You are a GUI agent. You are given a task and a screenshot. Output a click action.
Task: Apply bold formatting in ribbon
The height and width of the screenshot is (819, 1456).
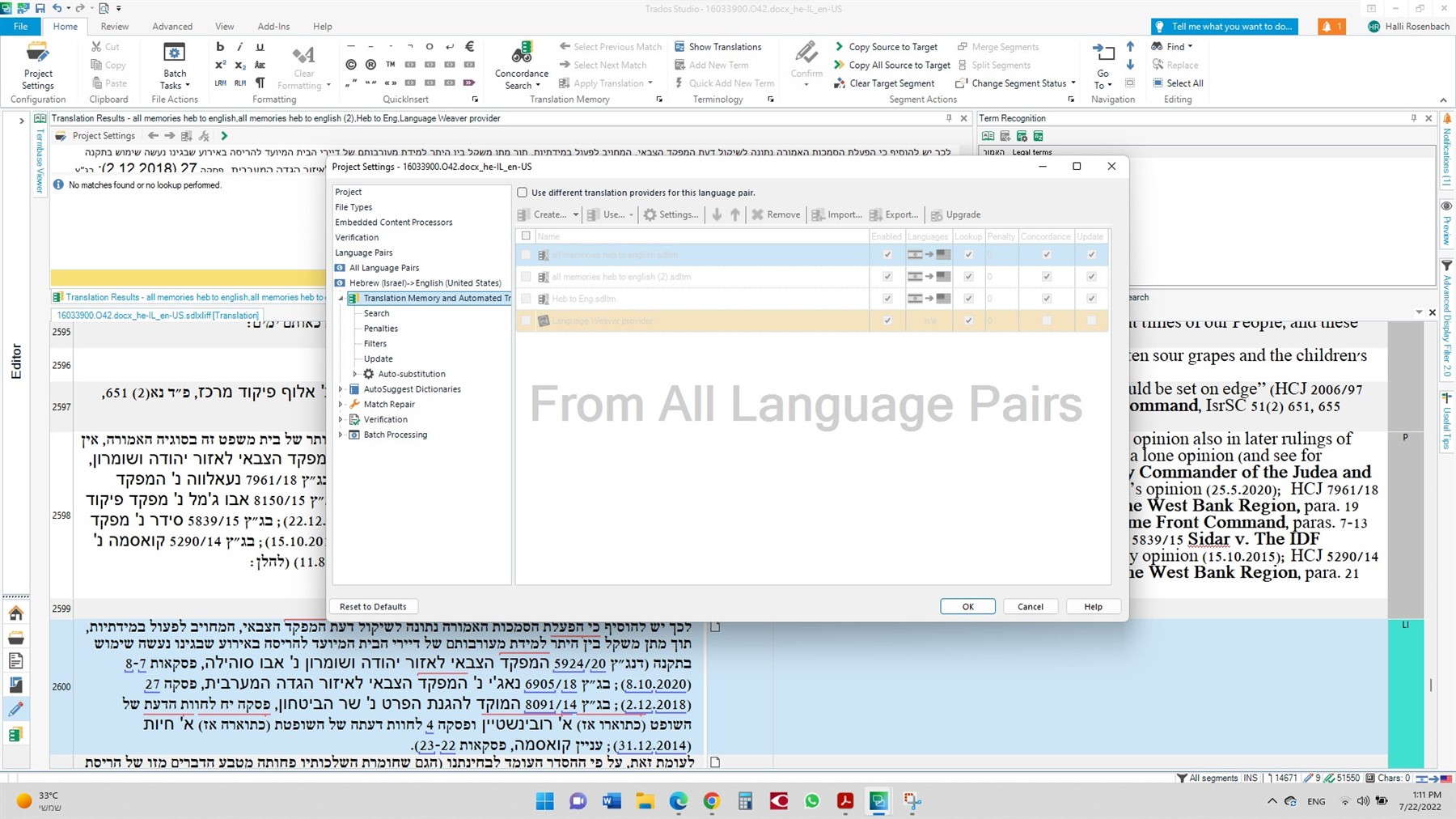tap(220, 47)
